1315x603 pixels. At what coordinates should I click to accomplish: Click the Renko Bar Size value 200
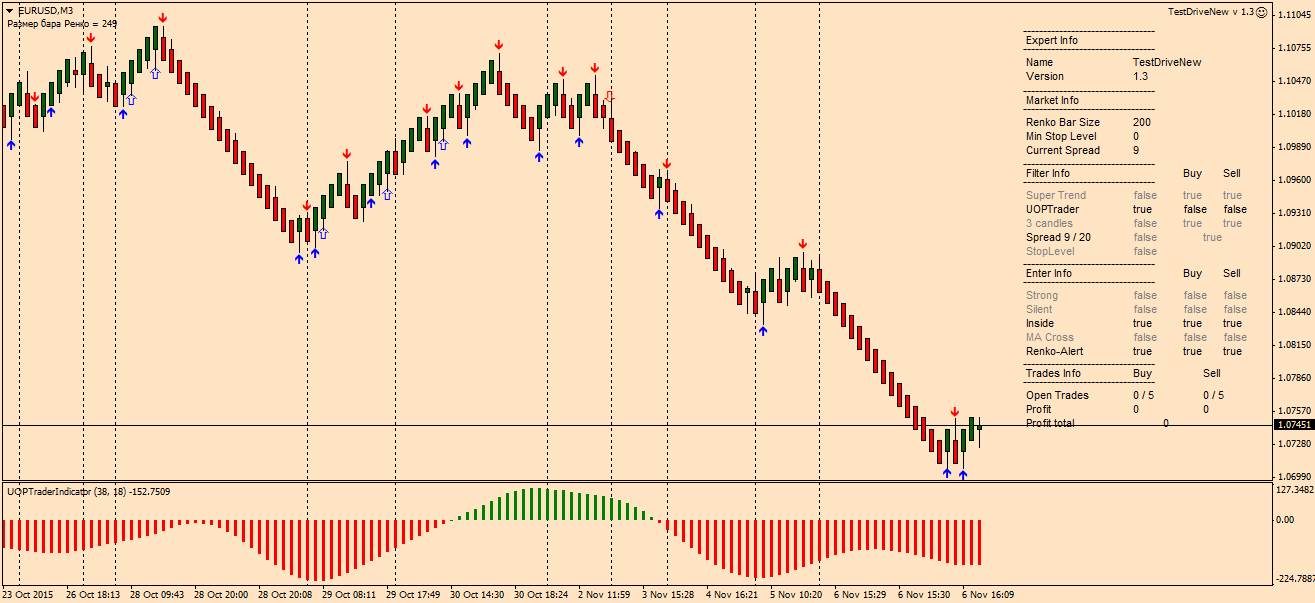[1141, 122]
